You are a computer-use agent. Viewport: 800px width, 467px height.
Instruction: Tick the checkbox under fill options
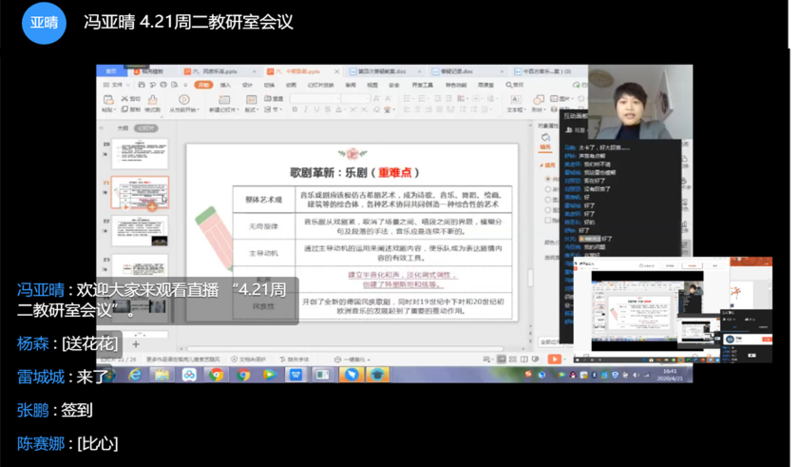point(548,220)
